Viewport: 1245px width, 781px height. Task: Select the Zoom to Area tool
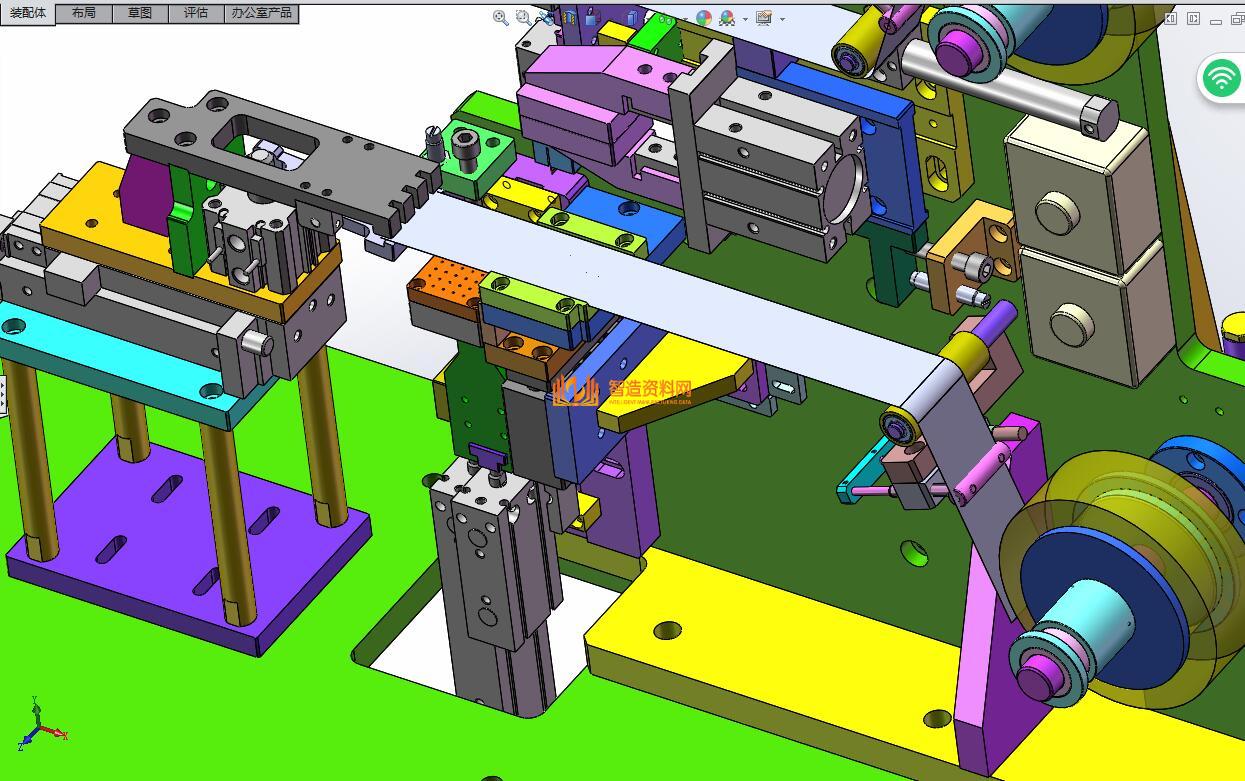523,17
